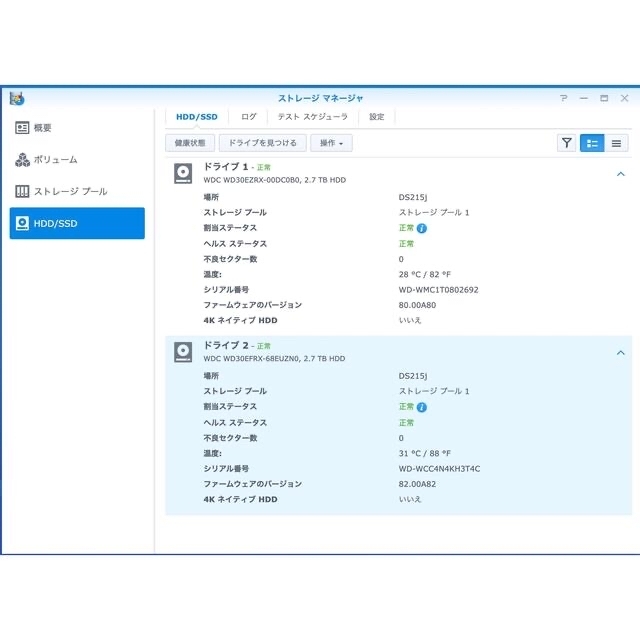Click info icon beside ドライブ 1 割当ステータス

click(422, 229)
